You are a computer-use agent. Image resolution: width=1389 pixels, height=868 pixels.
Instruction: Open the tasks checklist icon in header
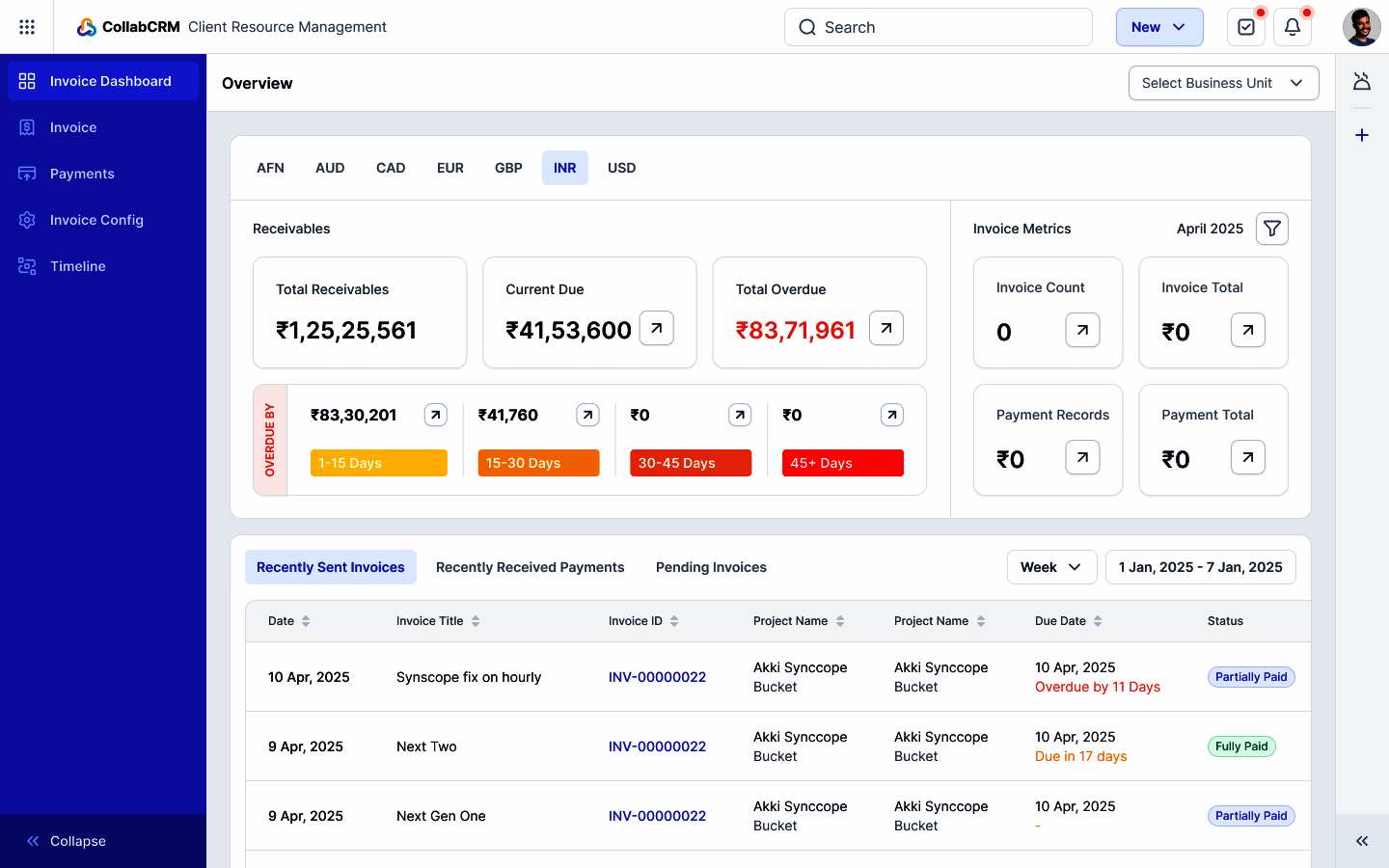1245,27
